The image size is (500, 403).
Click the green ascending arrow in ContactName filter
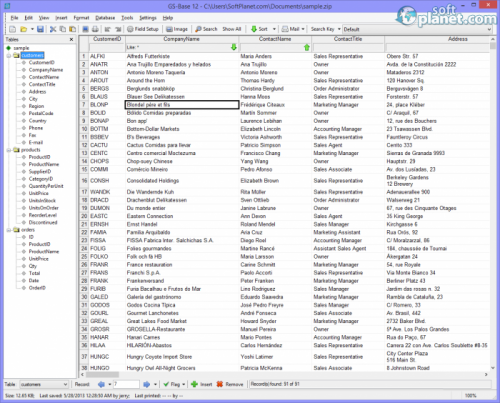(307, 47)
